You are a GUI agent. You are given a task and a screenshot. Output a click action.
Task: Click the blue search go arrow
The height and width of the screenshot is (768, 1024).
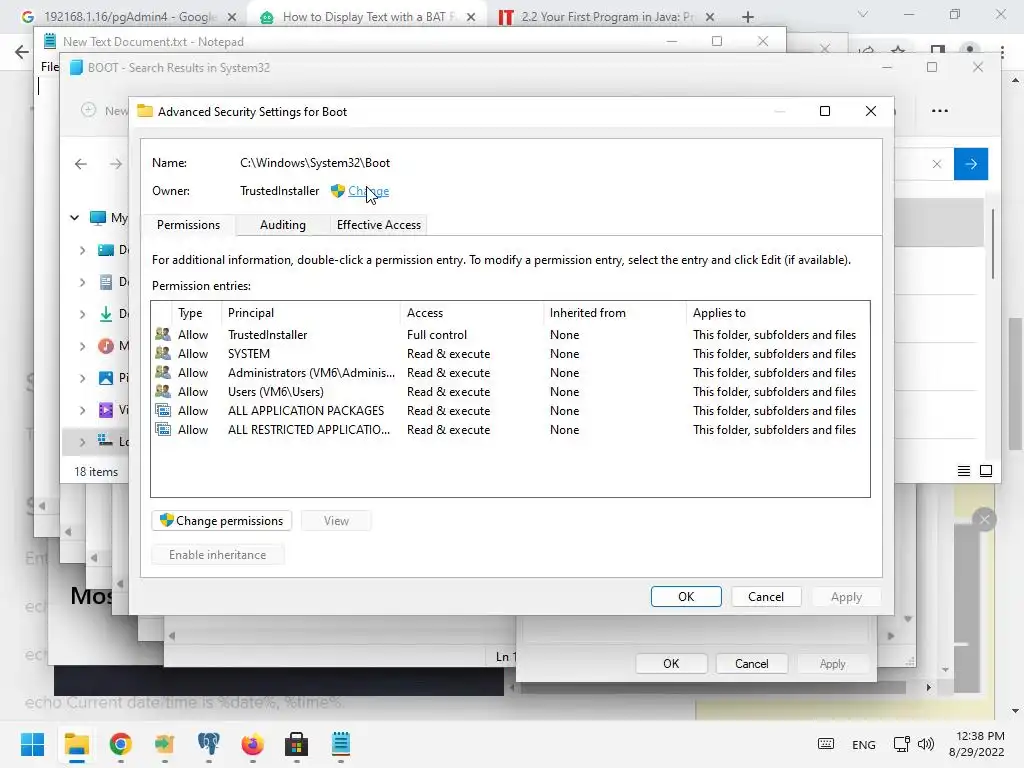pyautogui.click(x=970, y=164)
